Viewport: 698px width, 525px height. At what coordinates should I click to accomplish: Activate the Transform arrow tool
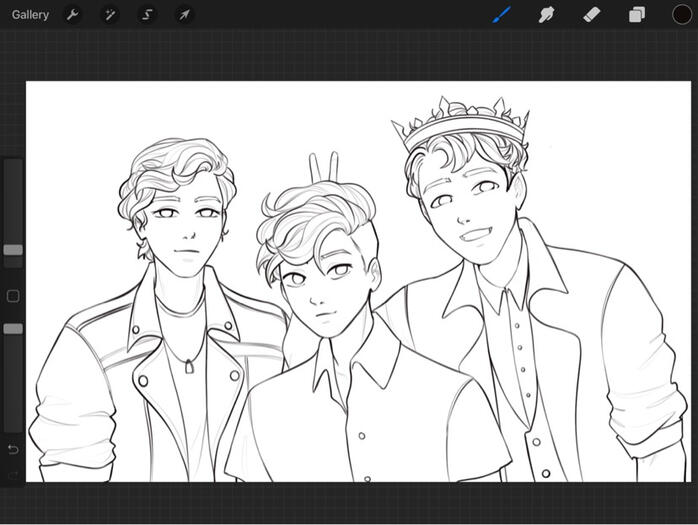(184, 15)
